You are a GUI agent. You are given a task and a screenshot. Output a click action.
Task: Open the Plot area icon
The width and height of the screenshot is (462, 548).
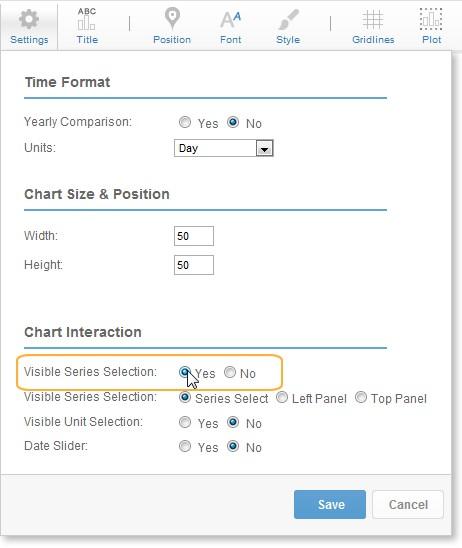pyautogui.click(x=431, y=19)
